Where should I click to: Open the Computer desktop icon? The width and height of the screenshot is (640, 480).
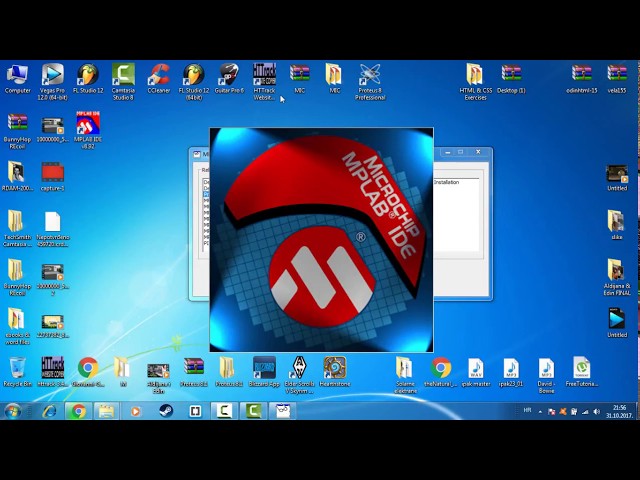pyautogui.click(x=17, y=80)
